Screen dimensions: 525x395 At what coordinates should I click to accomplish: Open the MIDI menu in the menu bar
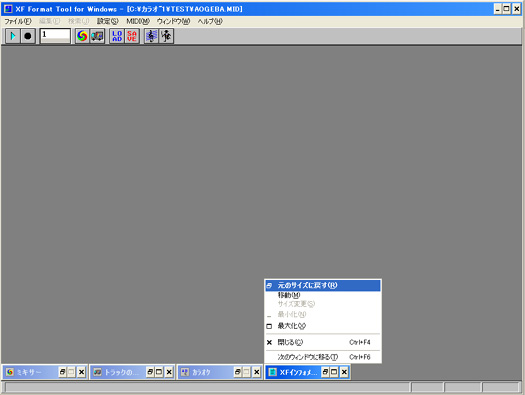pyautogui.click(x=138, y=21)
